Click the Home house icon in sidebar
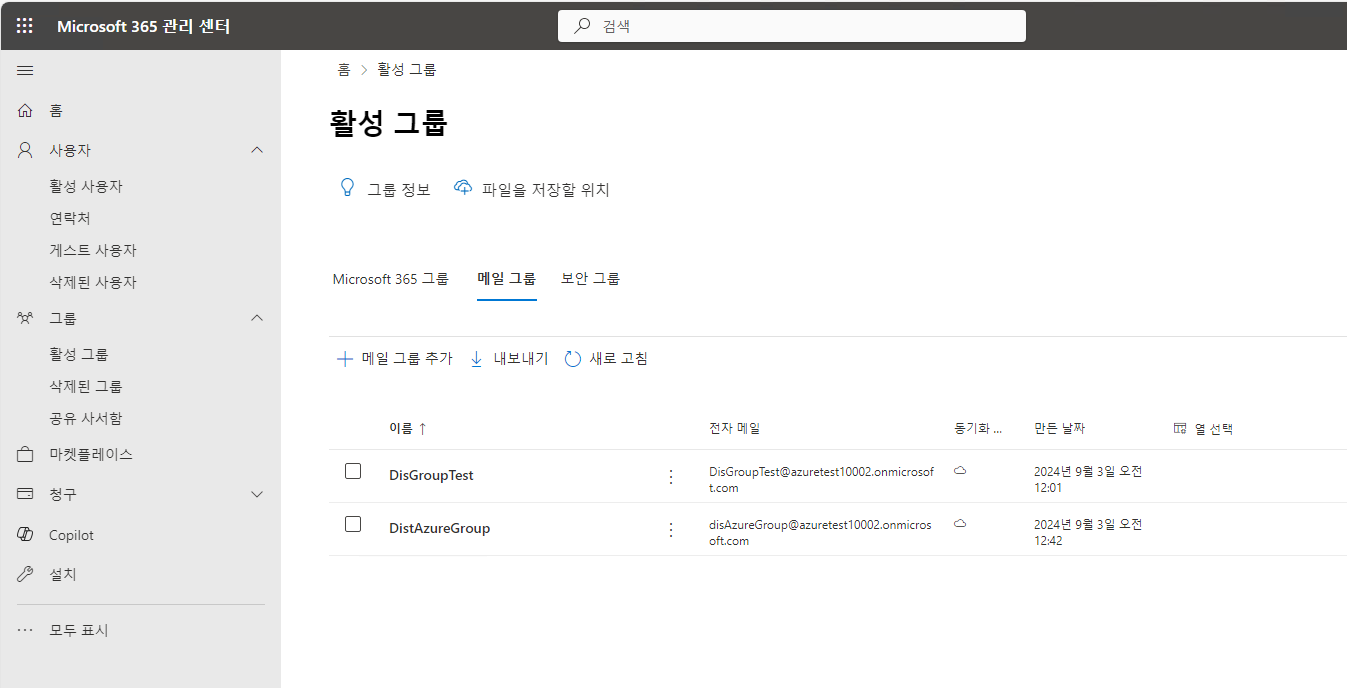The height and width of the screenshot is (688, 1347). coord(25,110)
